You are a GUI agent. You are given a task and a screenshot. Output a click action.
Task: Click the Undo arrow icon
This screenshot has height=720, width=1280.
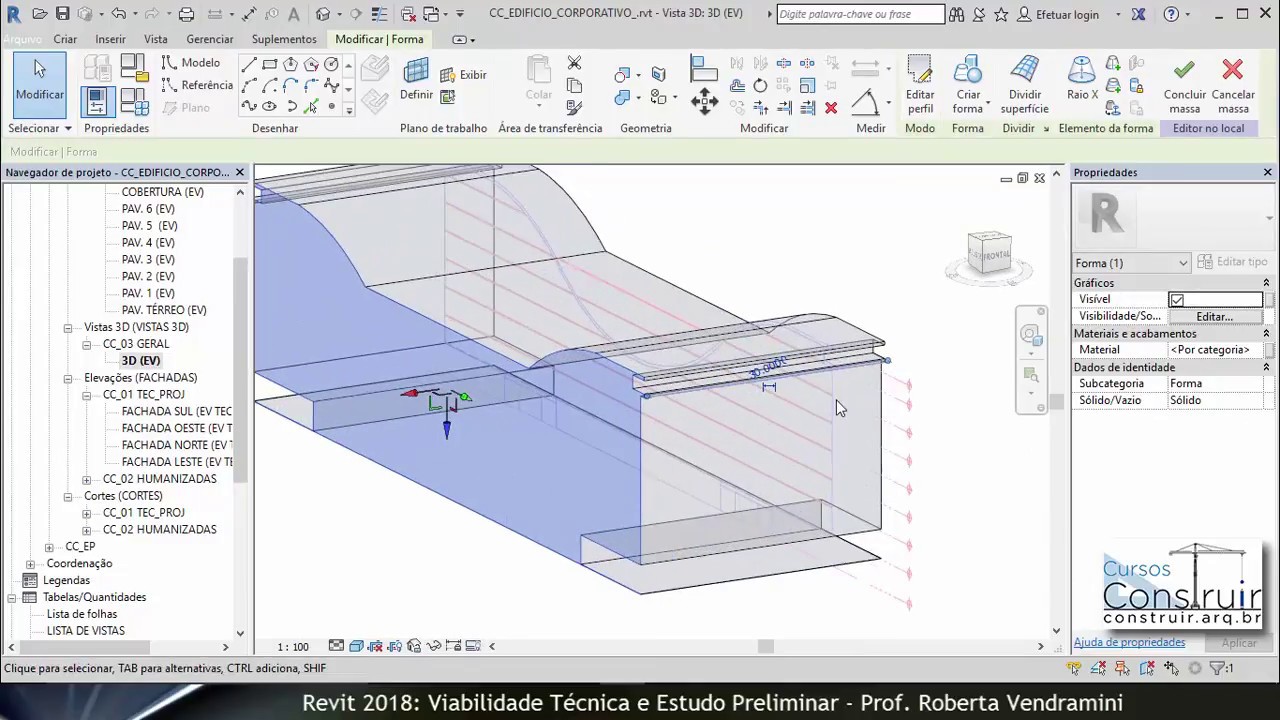click(118, 14)
